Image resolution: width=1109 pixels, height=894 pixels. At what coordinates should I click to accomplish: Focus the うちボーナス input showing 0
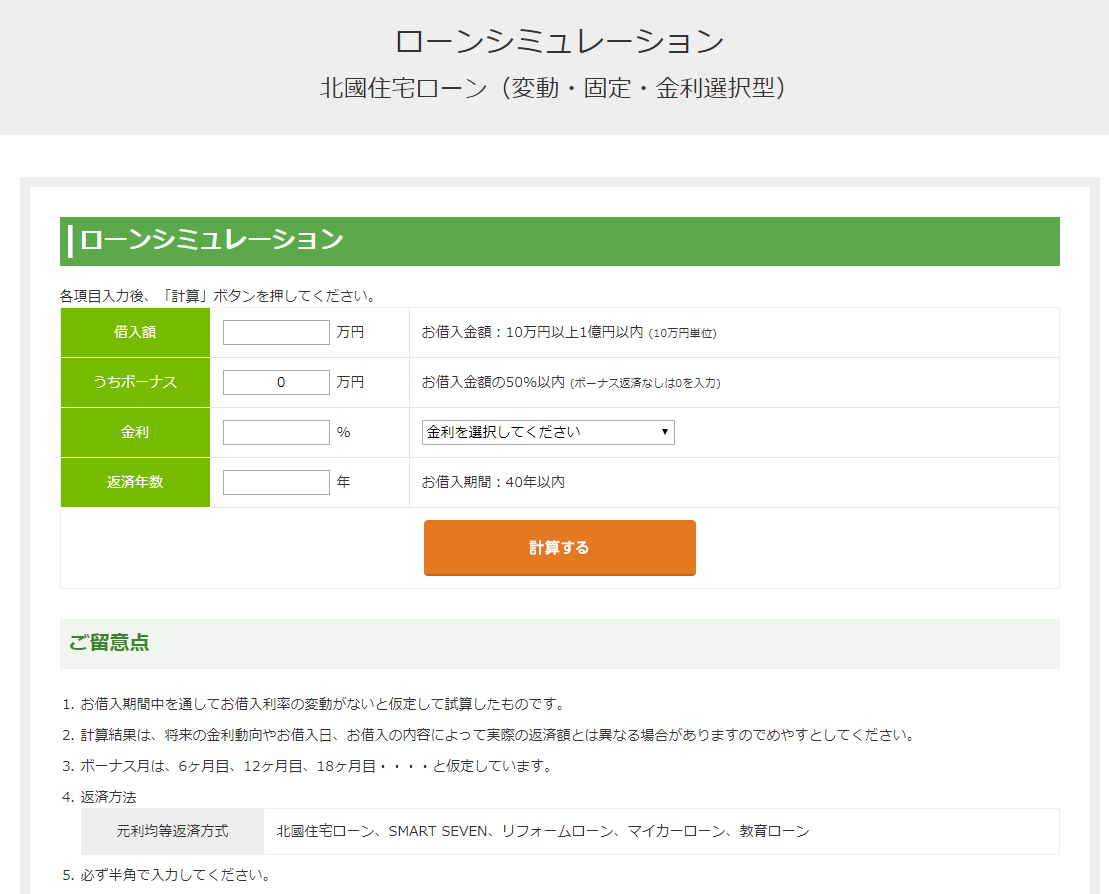coord(276,382)
